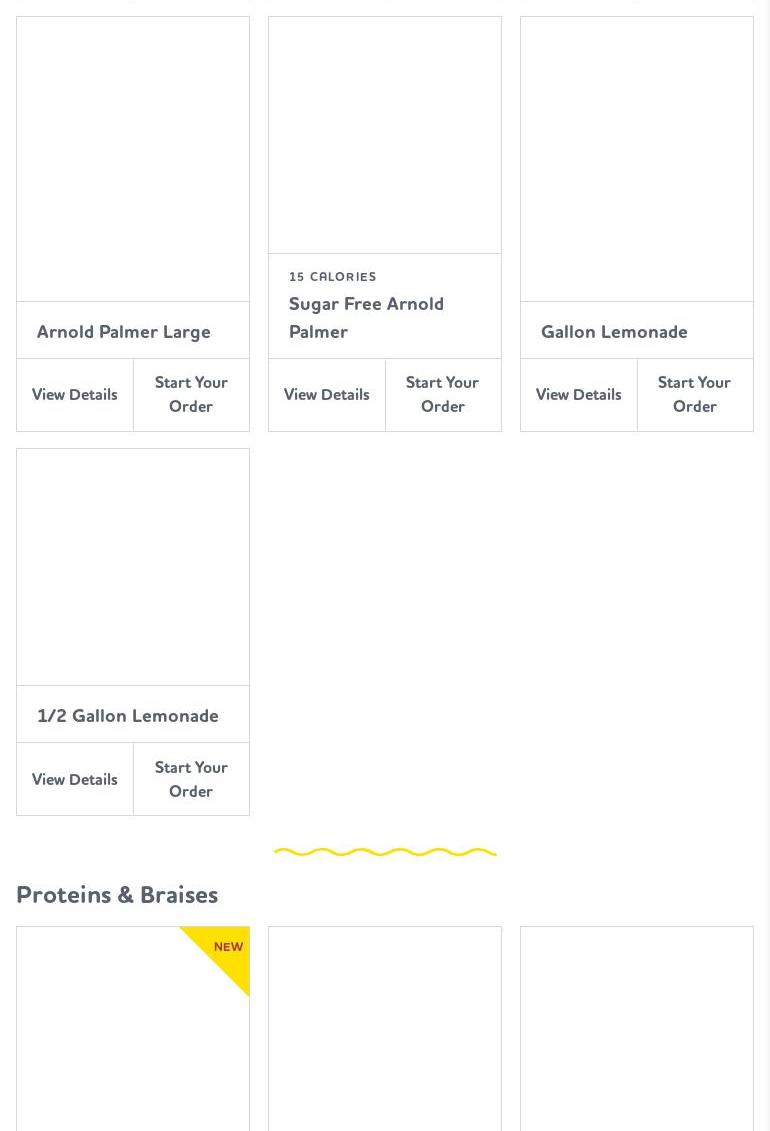Click the 15 Calories label
Viewport: 770px width, 1131px height.
[333, 277]
